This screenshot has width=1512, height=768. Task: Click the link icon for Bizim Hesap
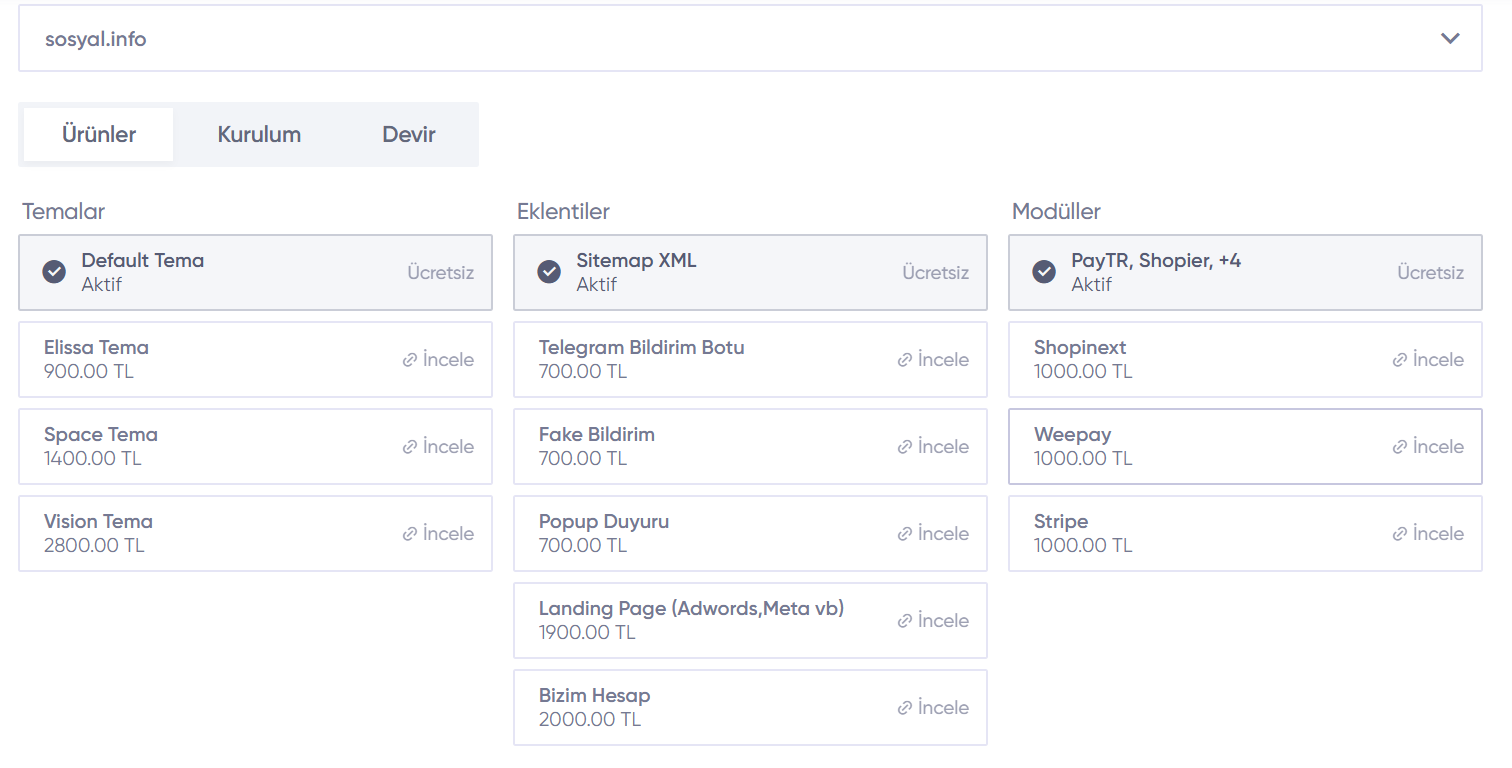(904, 708)
